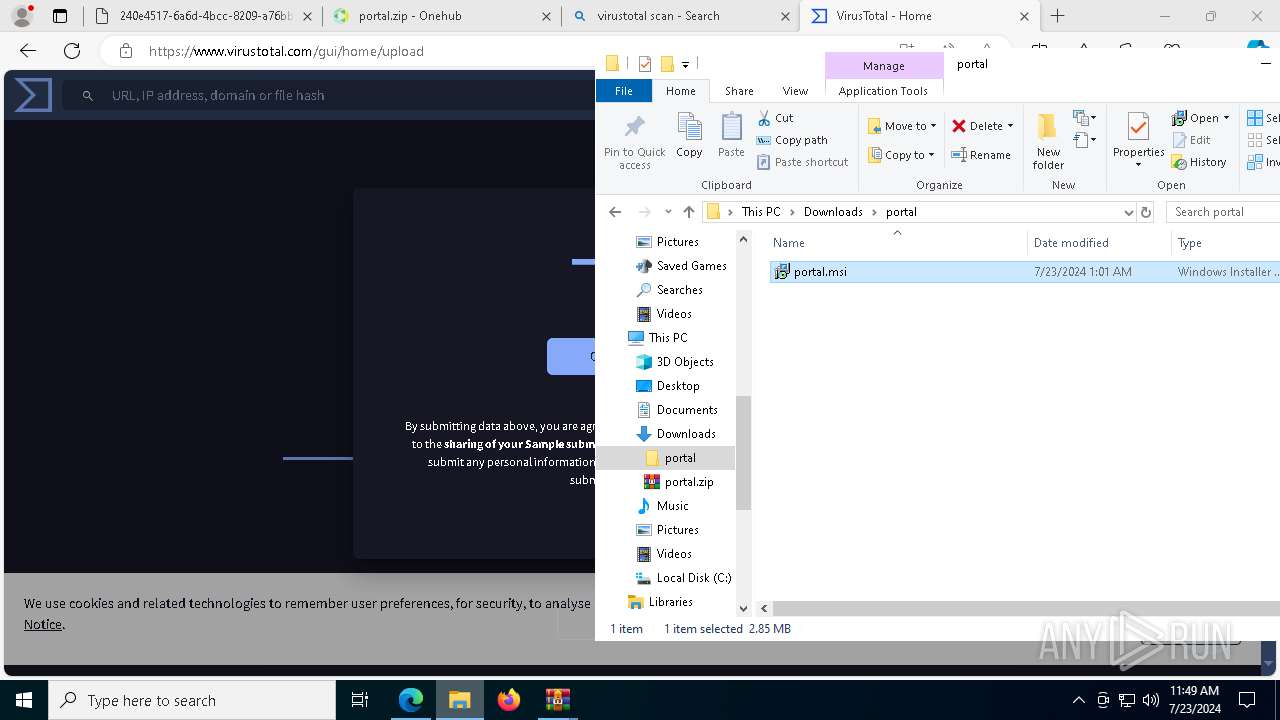Click the taskbar search box
Screen dimensions: 1280x720
click(x=192, y=700)
